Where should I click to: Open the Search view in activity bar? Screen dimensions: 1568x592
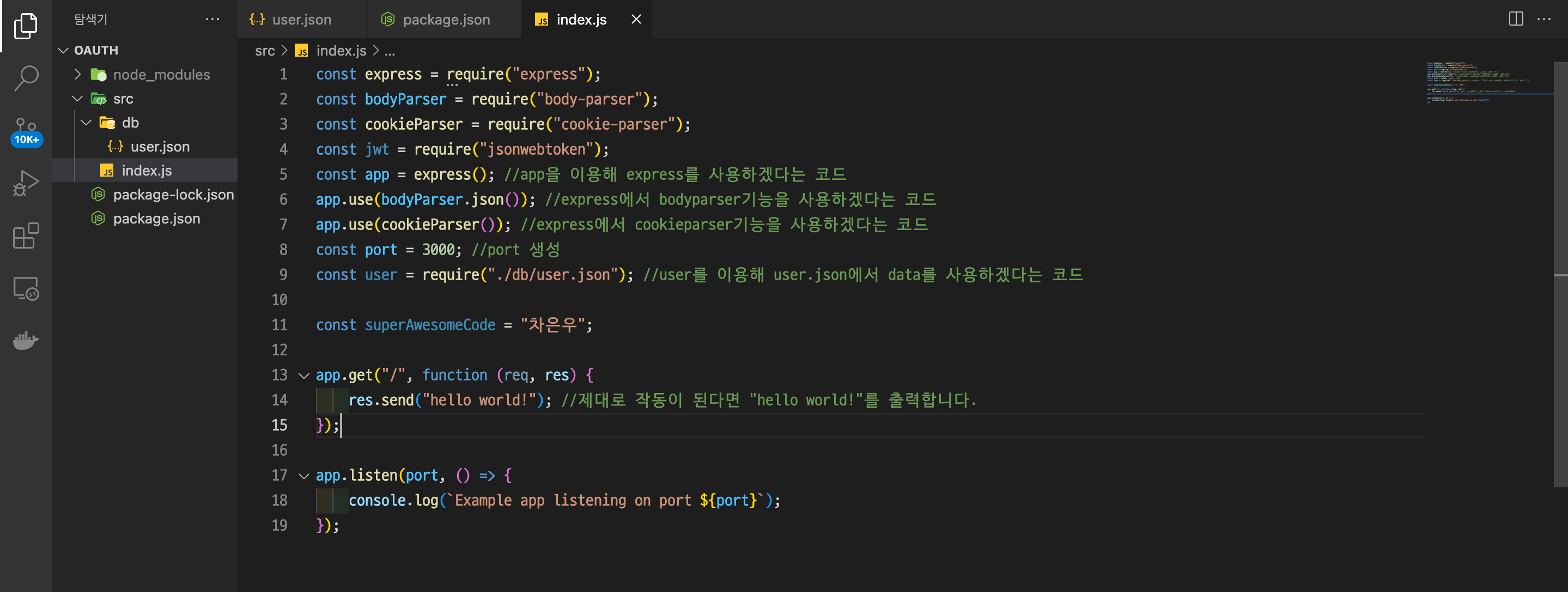coord(26,78)
